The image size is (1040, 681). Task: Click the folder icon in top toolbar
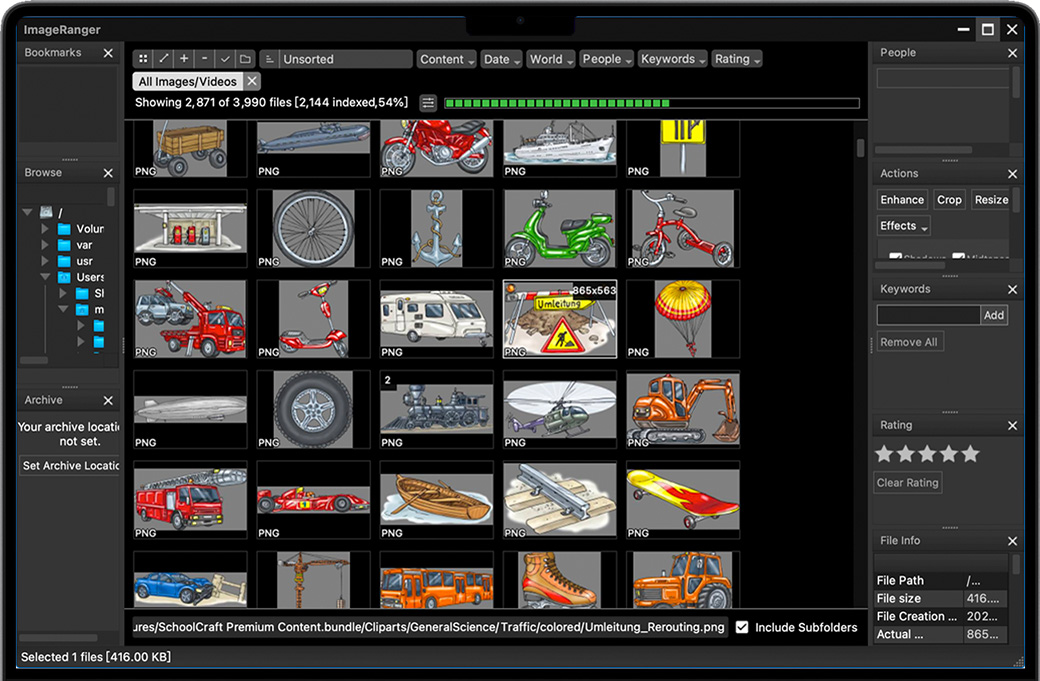245,59
